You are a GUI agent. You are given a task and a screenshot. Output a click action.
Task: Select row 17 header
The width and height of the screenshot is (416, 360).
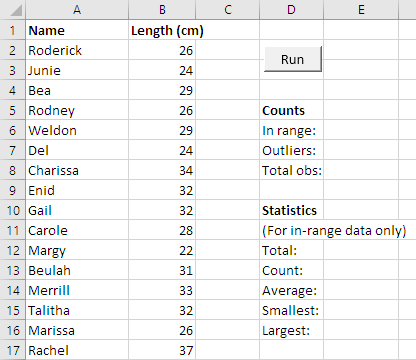13,350
